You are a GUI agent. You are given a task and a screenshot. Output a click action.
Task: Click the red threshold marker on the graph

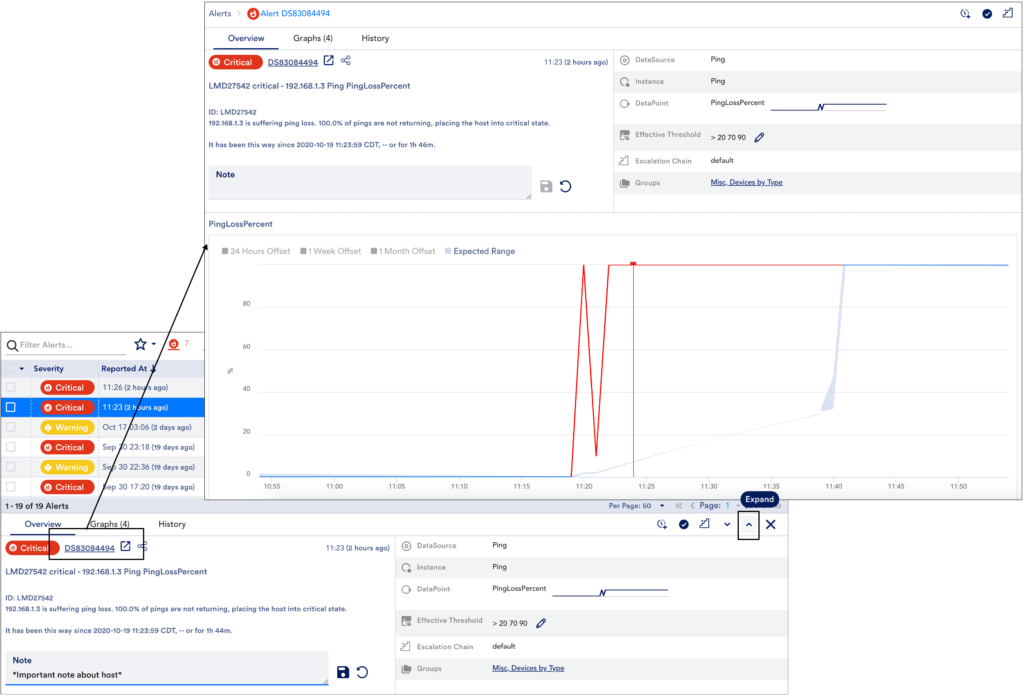pyautogui.click(x=633, y=264)
